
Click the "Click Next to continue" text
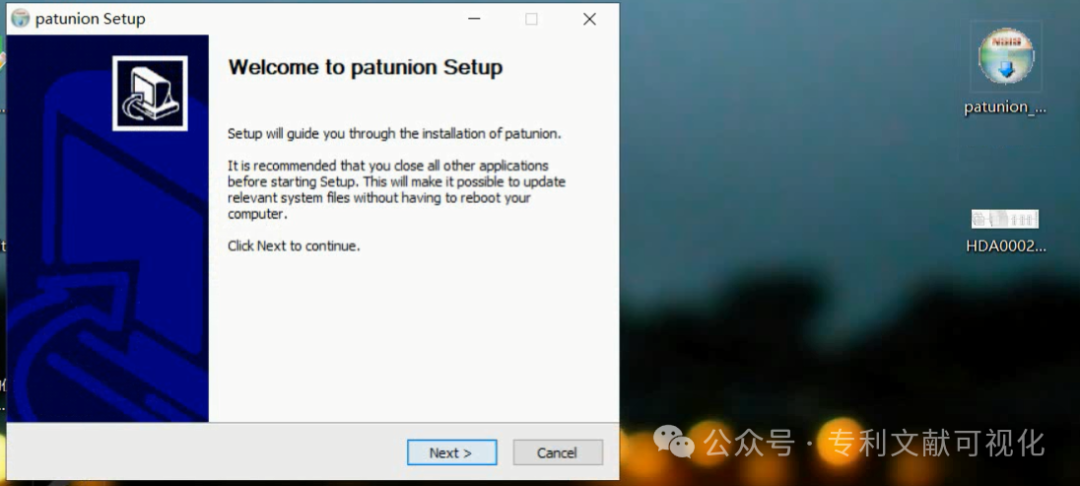[293, 246]
